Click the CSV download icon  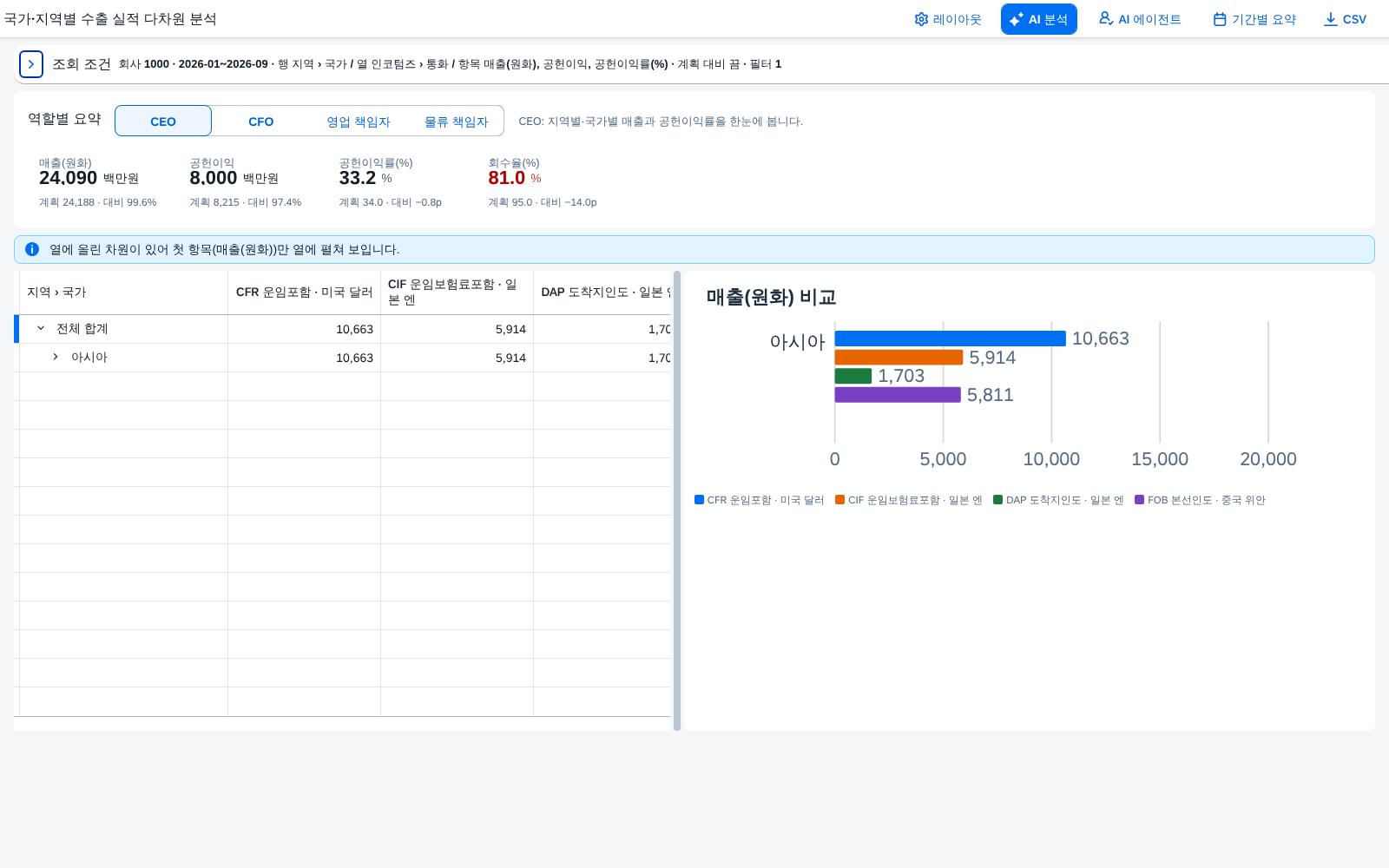coord(1330,19)
